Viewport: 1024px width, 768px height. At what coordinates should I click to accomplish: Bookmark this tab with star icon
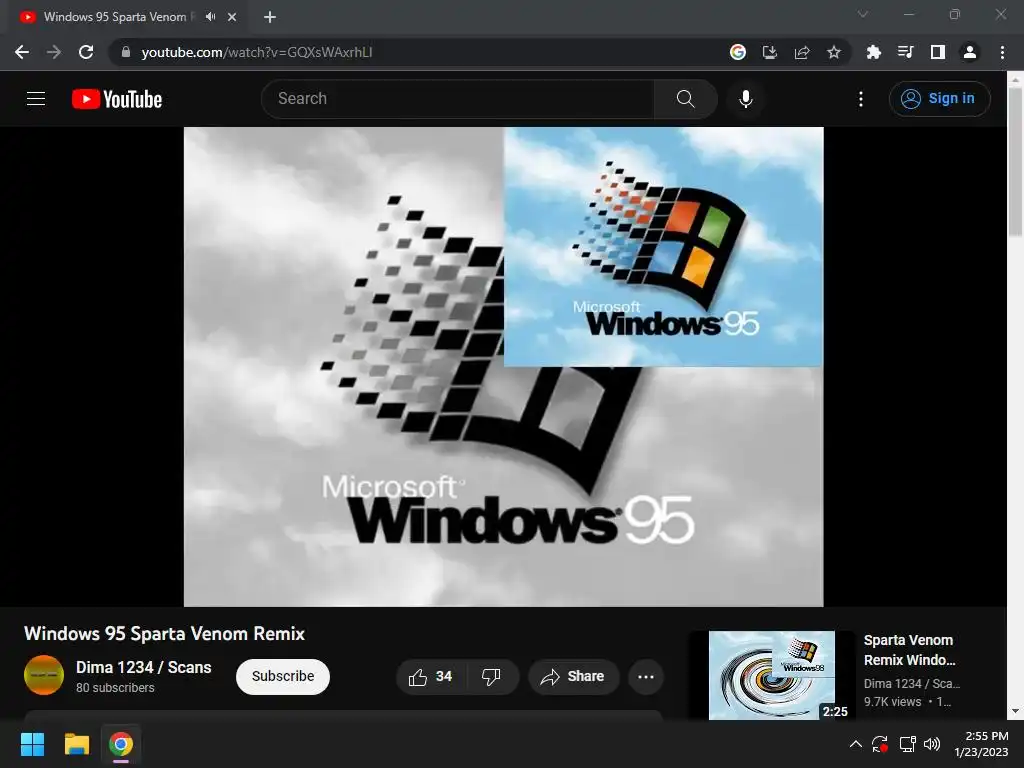click(x=834, y=52)
